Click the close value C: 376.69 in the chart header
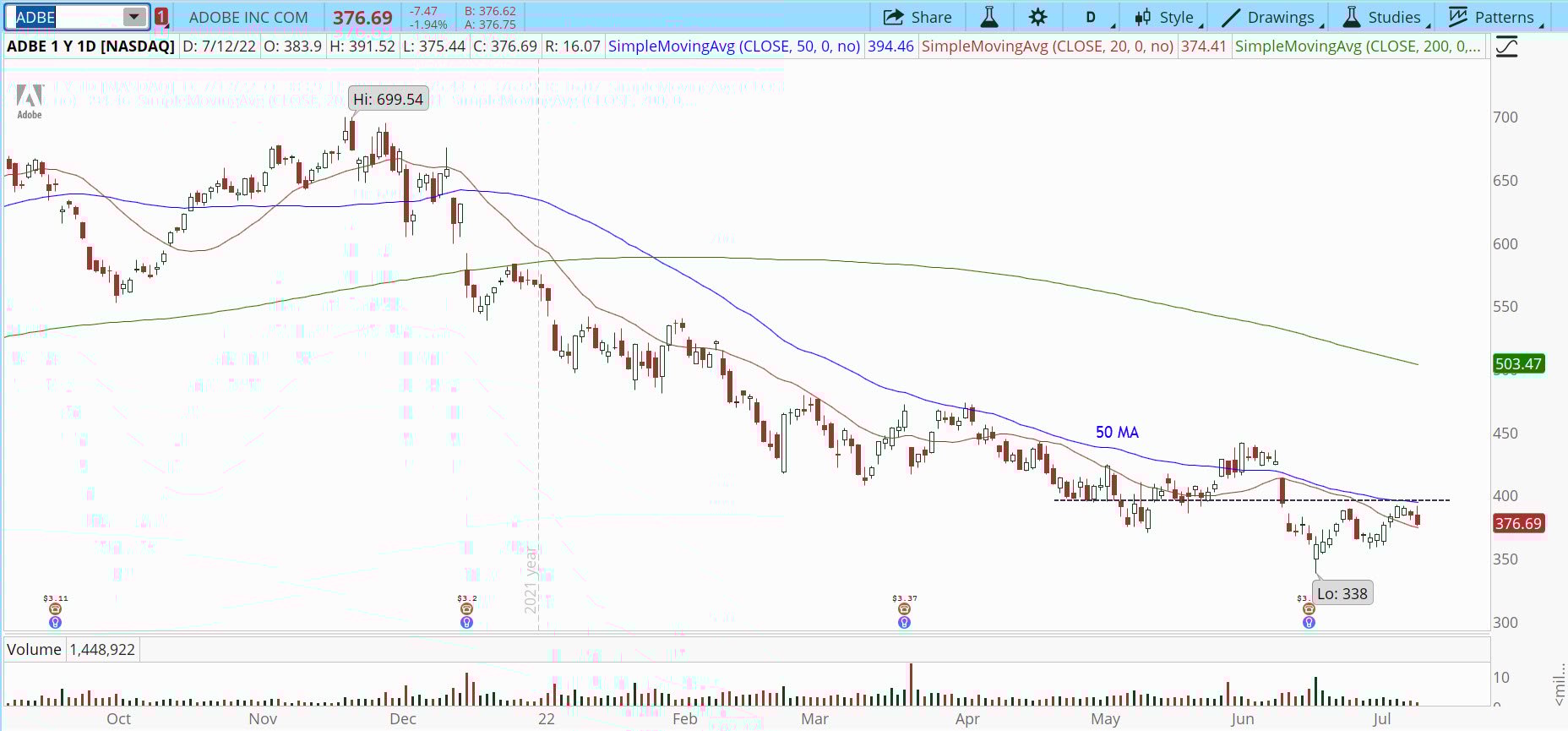1568x731 pixels. (x=505, y=46)
